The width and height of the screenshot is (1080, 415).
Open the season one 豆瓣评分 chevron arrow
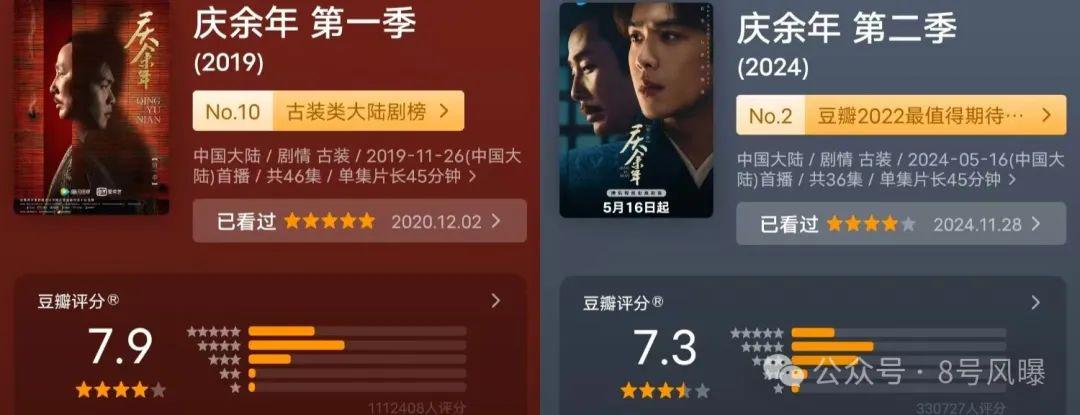(495, 301)
